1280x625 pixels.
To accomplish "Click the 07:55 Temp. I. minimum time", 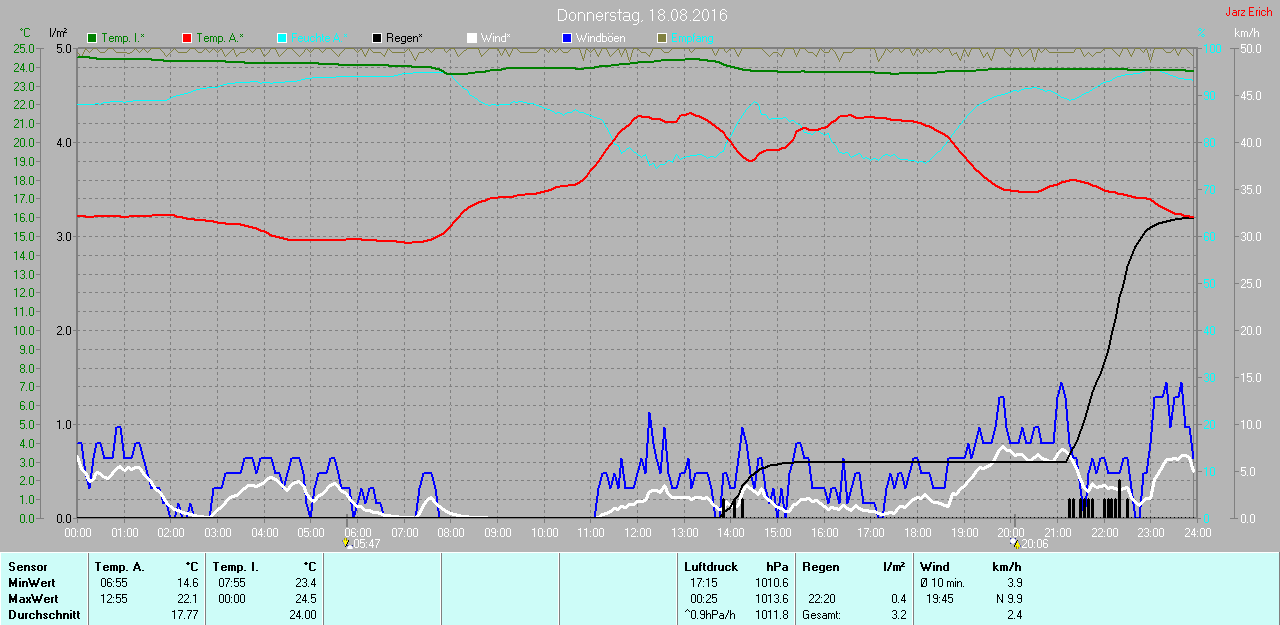I will 232,583.
